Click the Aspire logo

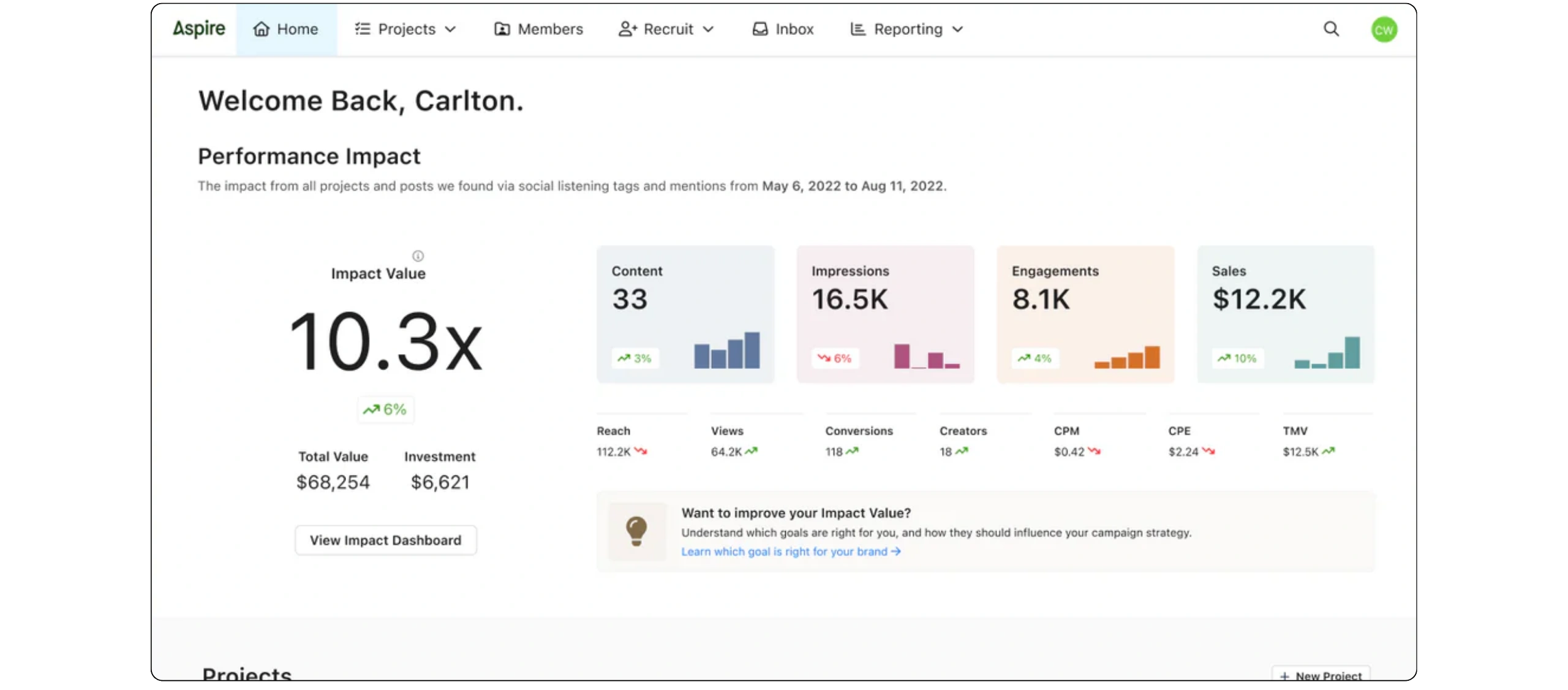[x=199, y=29]
